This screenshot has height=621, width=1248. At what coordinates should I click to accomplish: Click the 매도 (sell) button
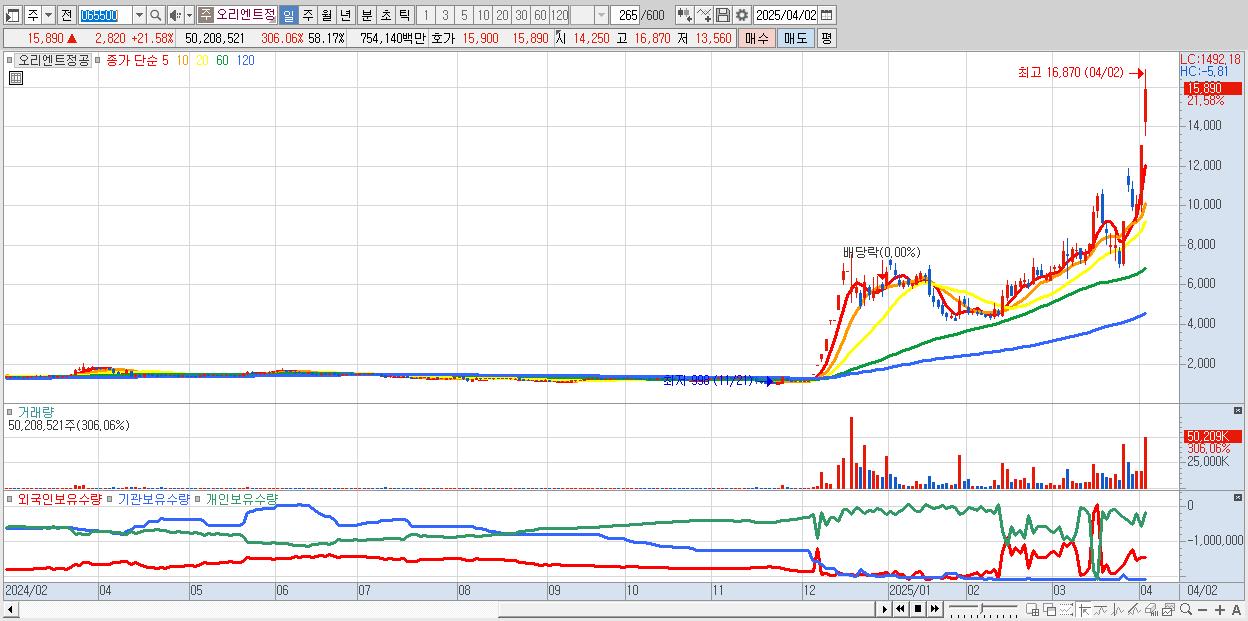point(795,38)
